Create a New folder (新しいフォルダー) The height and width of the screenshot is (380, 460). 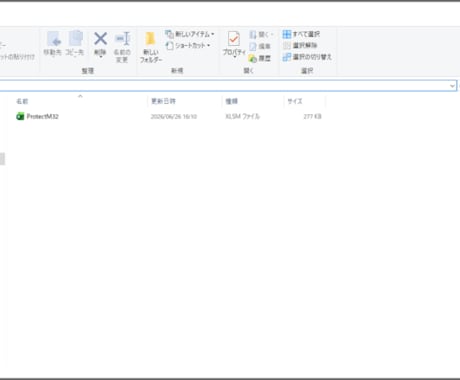coord(151,47)
